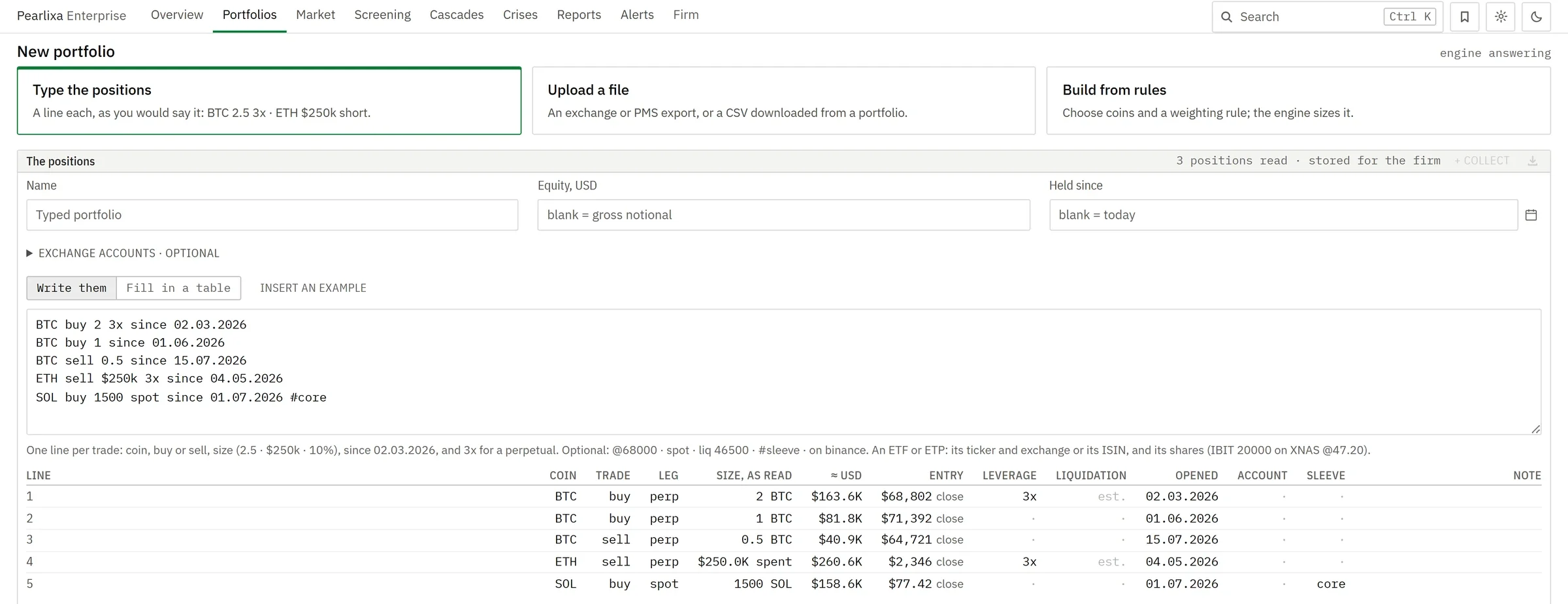The height and width of the screenshot is (604, 1568).
Task: Click the + COLLECT button
Action: pos(1482,161)
